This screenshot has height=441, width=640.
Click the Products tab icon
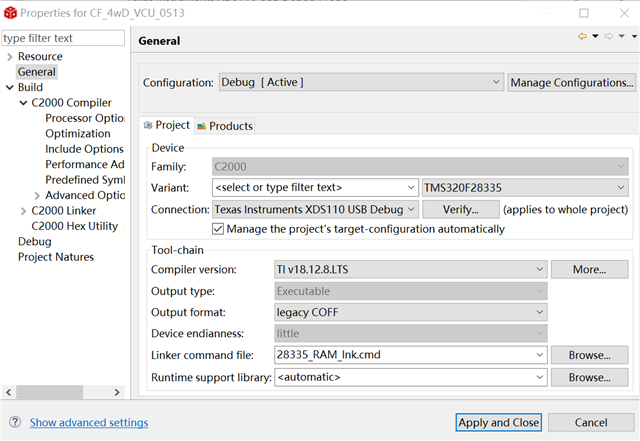pyautogui.click(x=201, y=126)
